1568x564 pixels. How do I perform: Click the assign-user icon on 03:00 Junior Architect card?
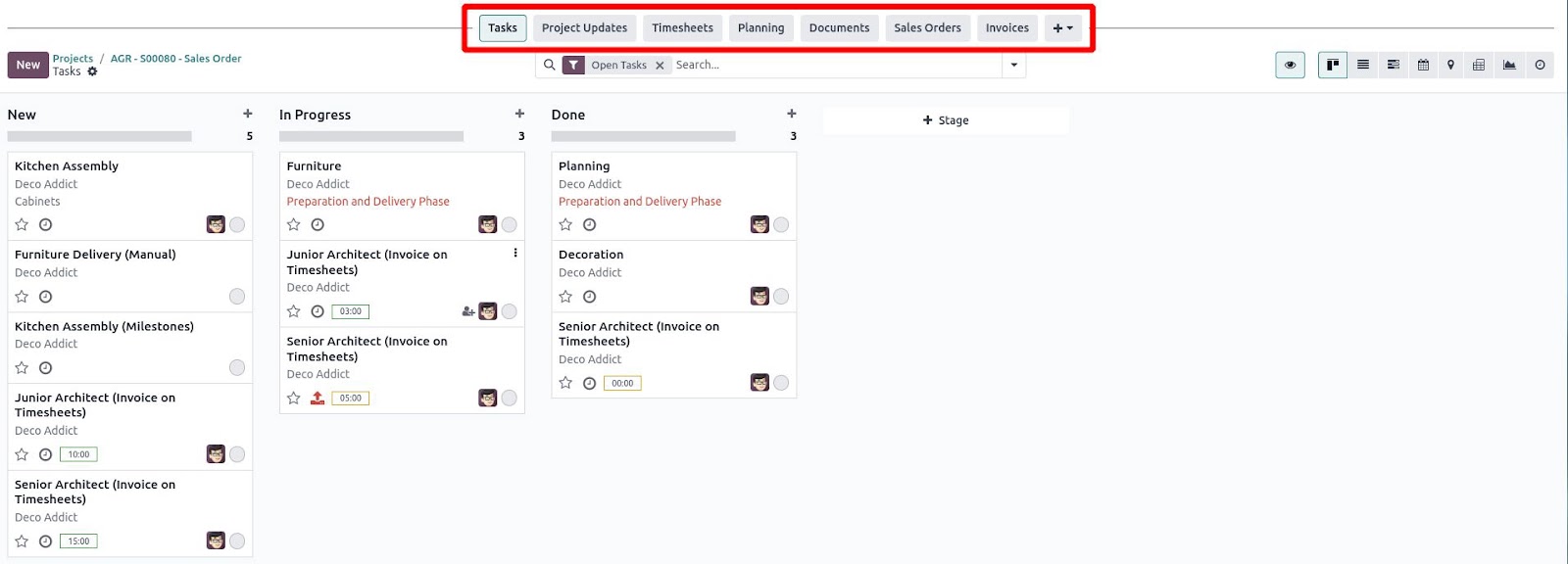[468, 311]
